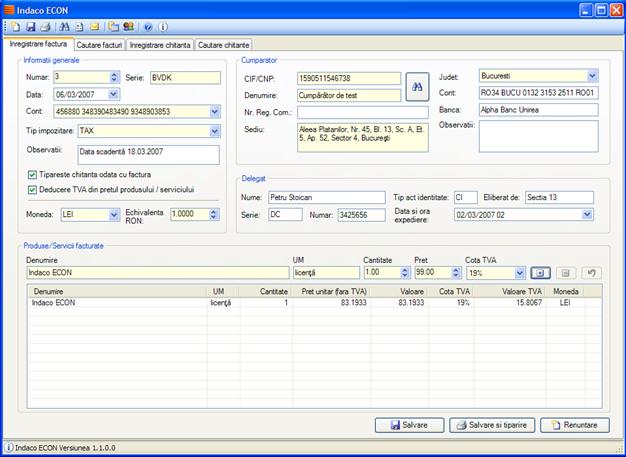Image resolution: width=626 pixels, height=457 pixels.
Task: Click the Numar invoice number spinner arrows
Action: [x=114, y=77]
